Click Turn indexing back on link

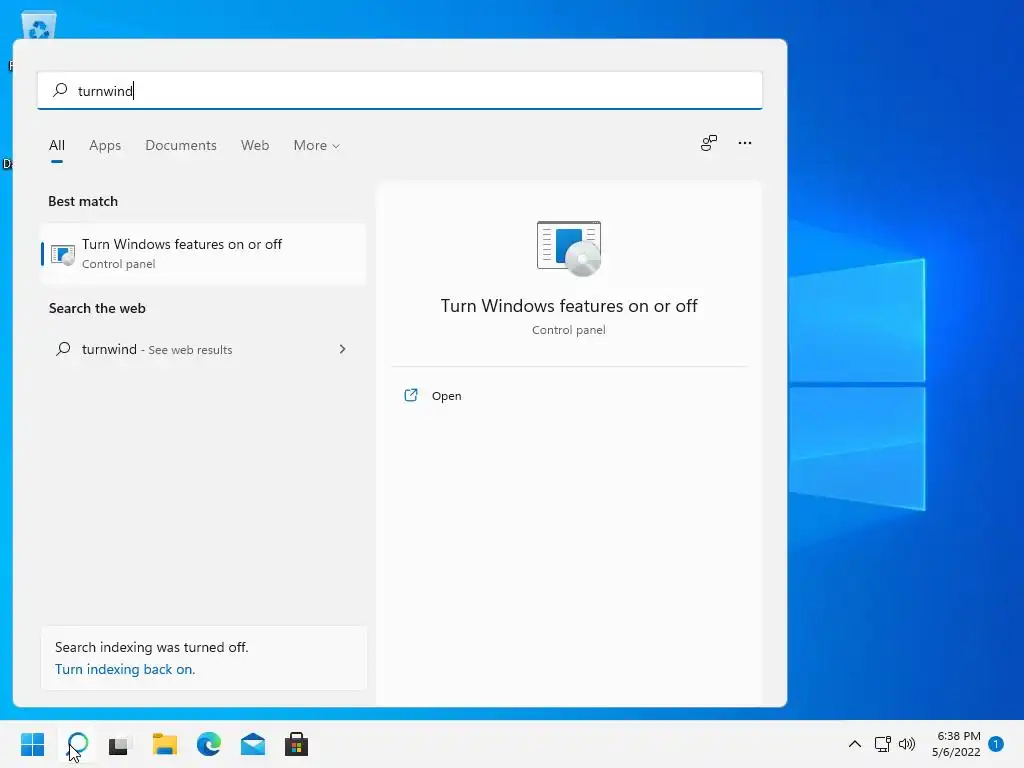(125, 669)
